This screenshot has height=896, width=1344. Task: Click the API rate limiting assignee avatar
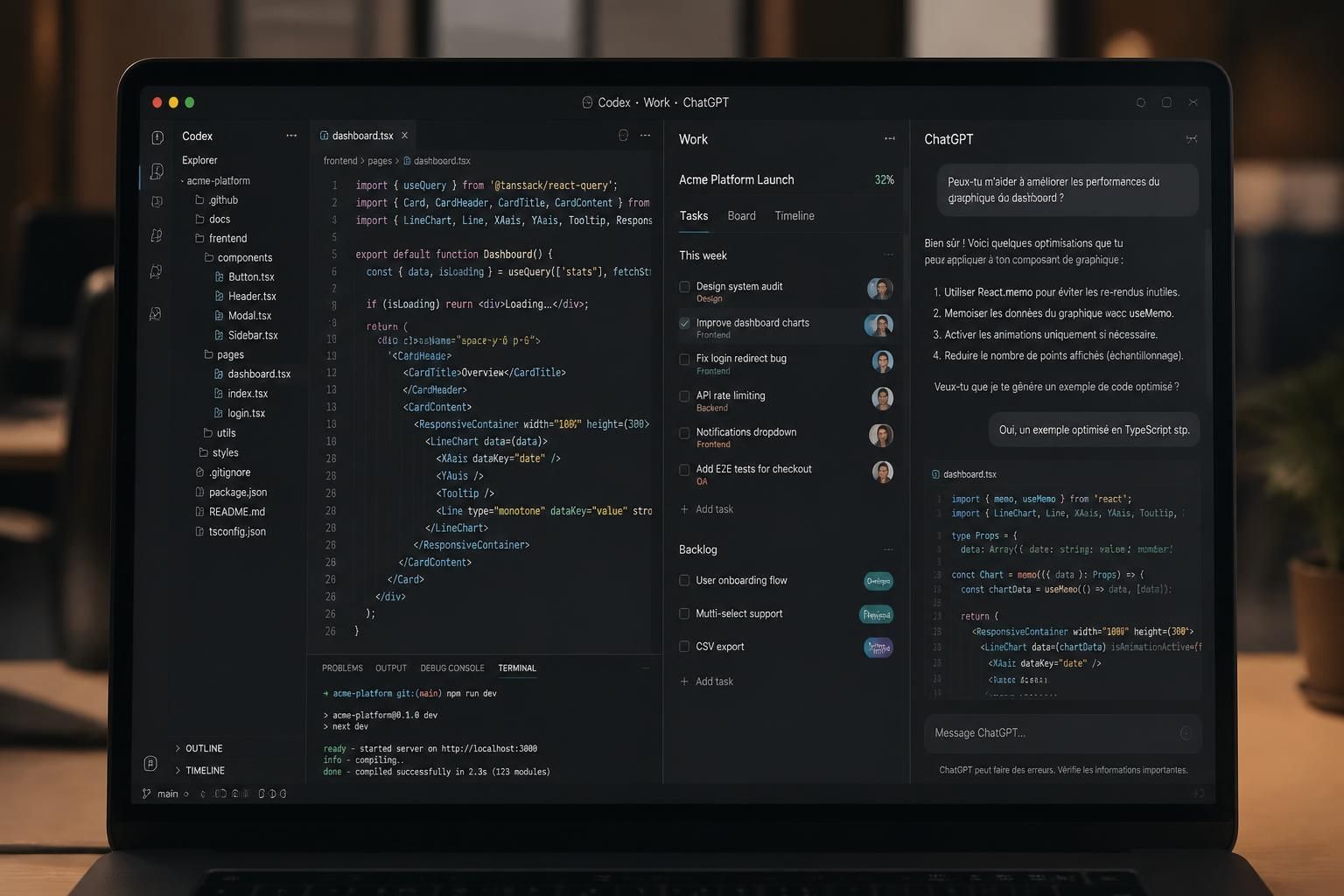[x=882, y=398]
